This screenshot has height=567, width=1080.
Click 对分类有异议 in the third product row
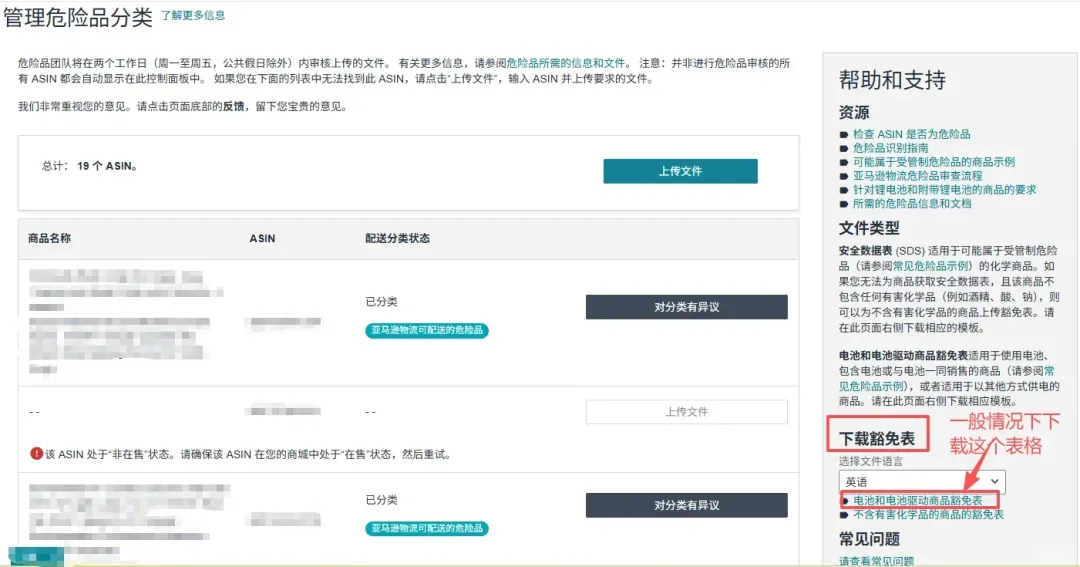pyautogui.click(x=687, y=505)
